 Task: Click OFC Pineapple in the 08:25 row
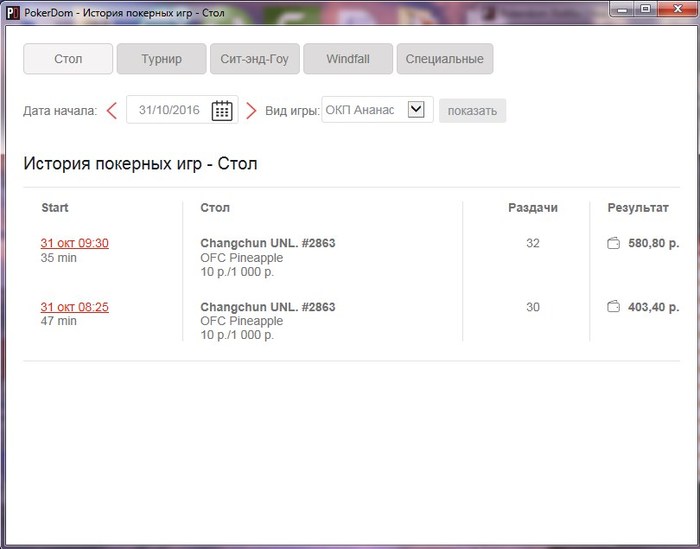click(x=242, y=321)
